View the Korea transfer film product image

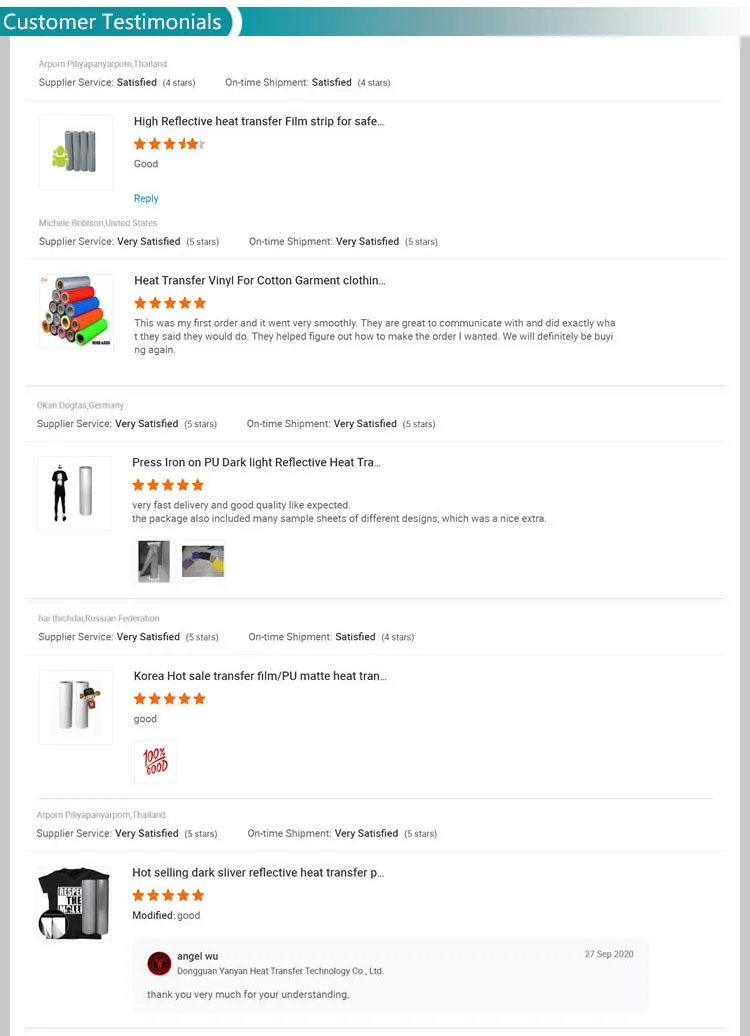coord(76,707)
